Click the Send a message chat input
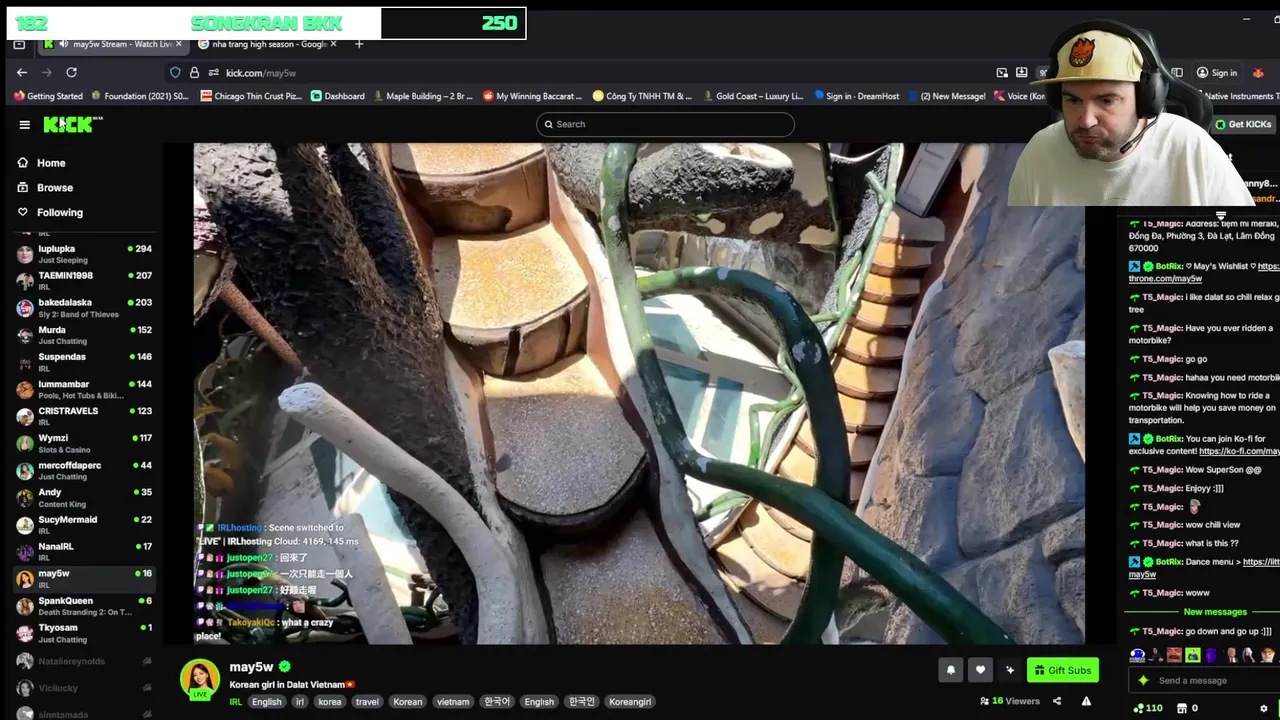Image resolution: width=1280 pixels, height=720 pixels. click(x=1203, y=680)
